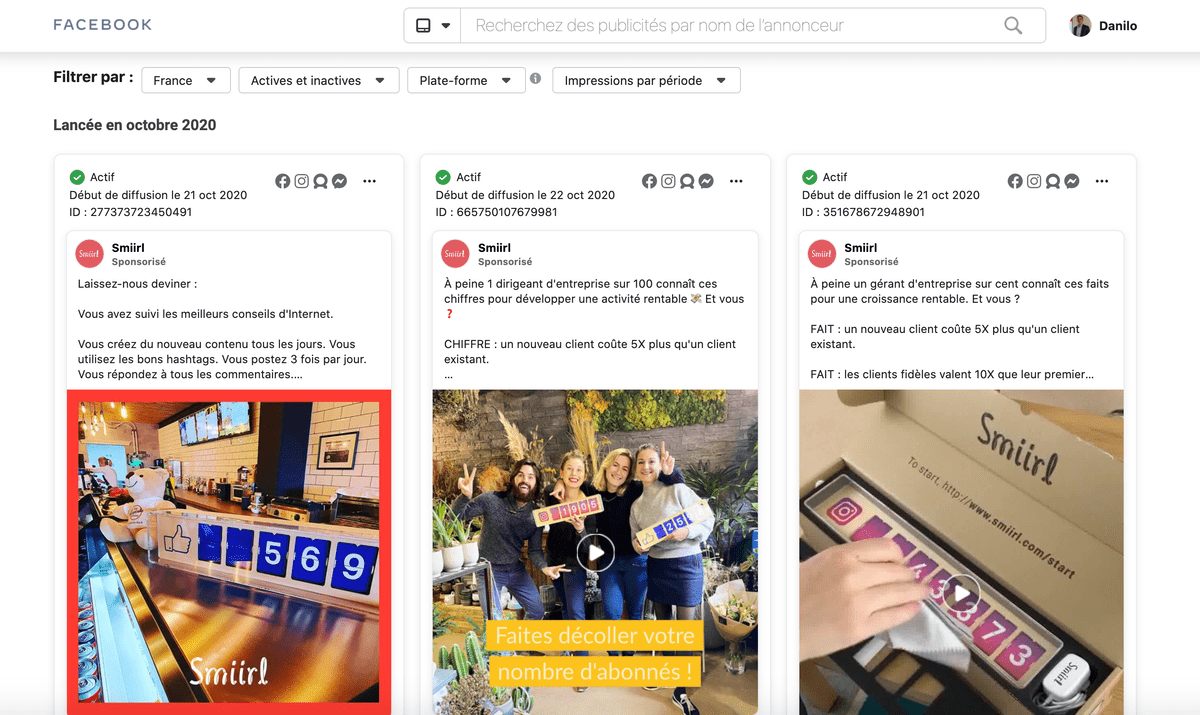1200x715 pixels.
Task: Click Messenger icon on ad ID 277373723450491
Action: point(340,181)
